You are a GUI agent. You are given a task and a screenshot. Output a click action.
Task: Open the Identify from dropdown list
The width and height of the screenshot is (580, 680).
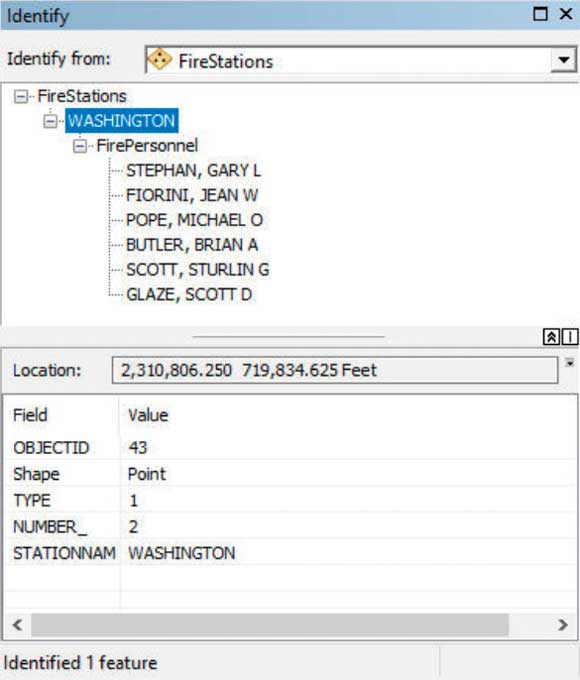[564, 60]
